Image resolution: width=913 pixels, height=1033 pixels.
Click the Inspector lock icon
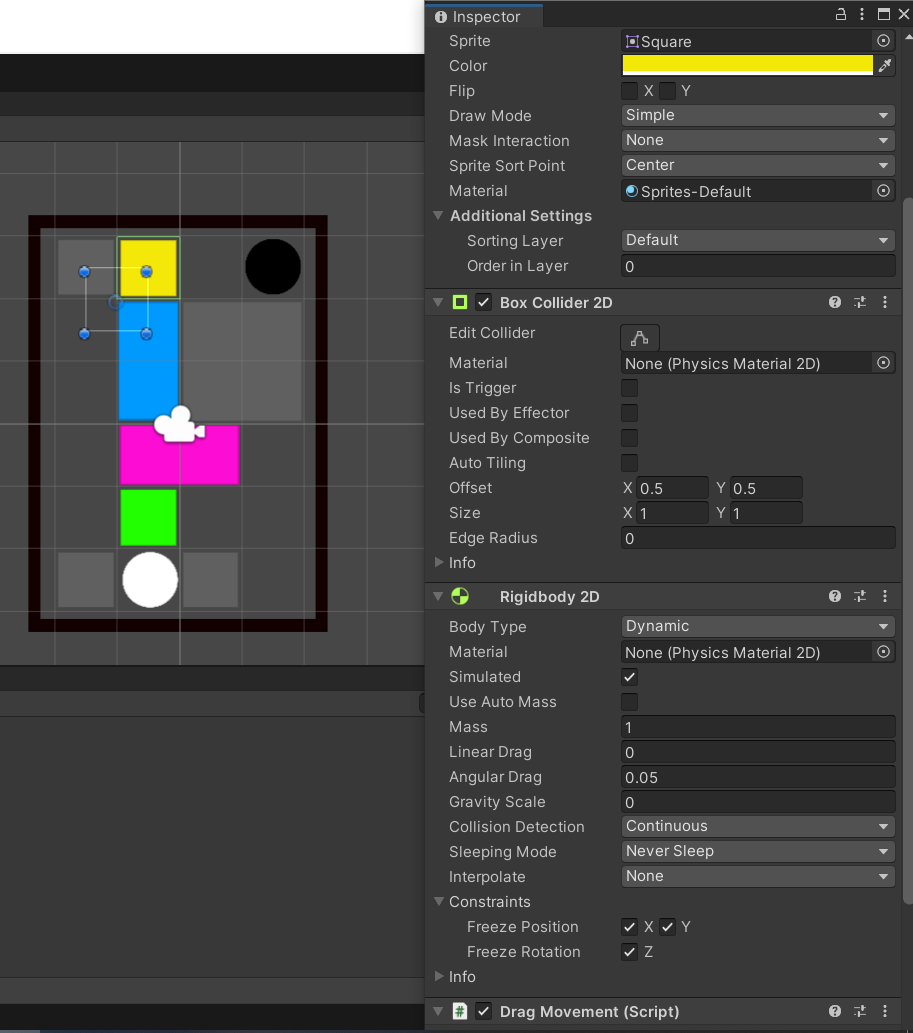[x=842, y=15]
